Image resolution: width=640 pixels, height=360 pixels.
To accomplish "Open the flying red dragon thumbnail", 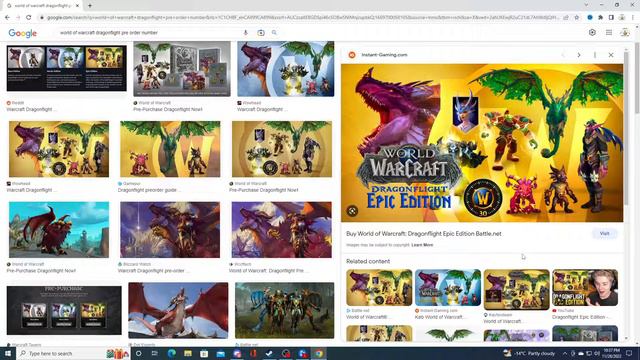I will (178, 310).
